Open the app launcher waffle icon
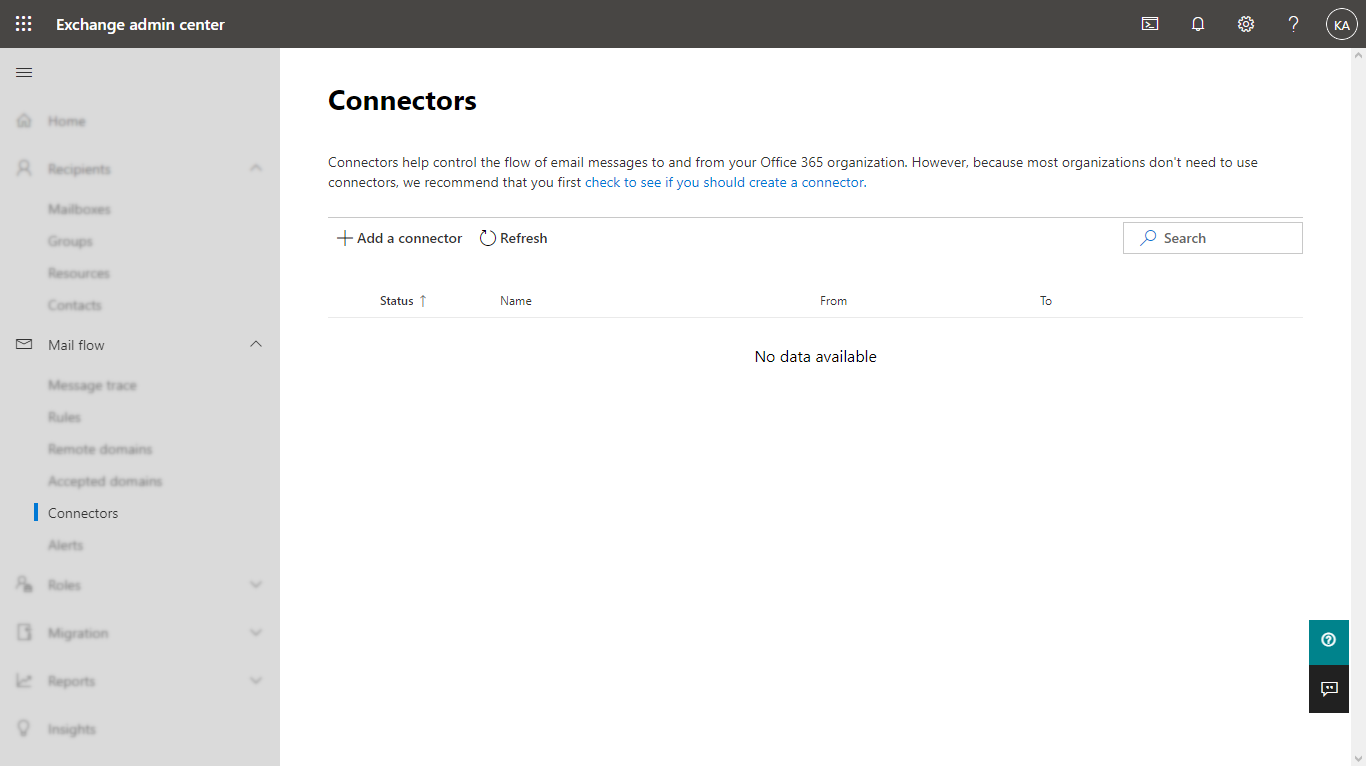 point(24,24)
